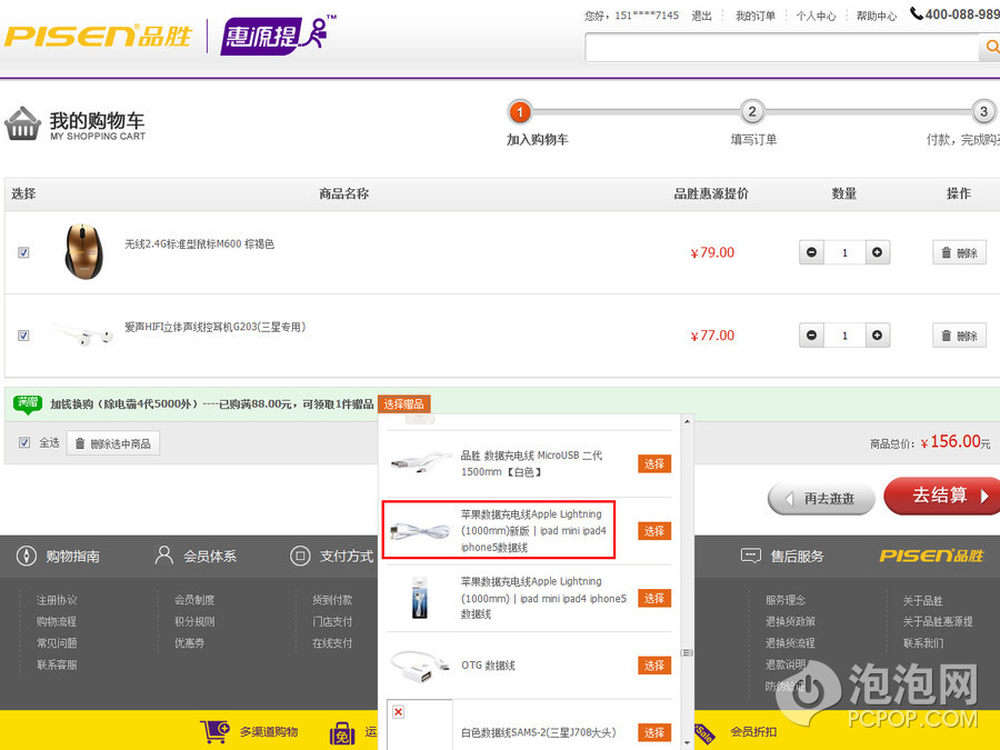This screenshot has height=750, width=1000.
Task: Click the boxed Lightning cable thumbnail
Action: click(x=419, y=598)
